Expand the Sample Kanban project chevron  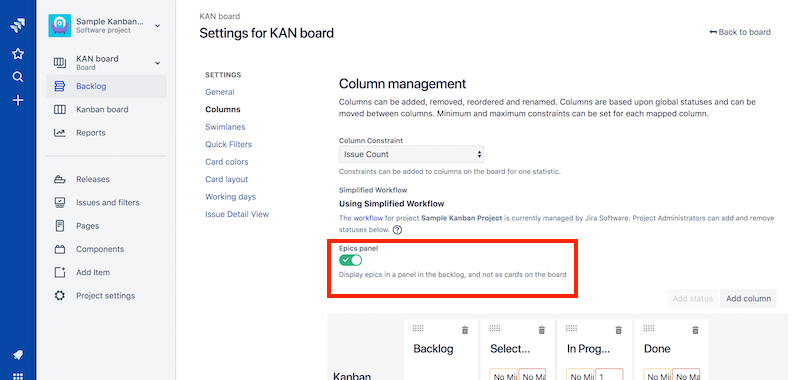(157, 26)
